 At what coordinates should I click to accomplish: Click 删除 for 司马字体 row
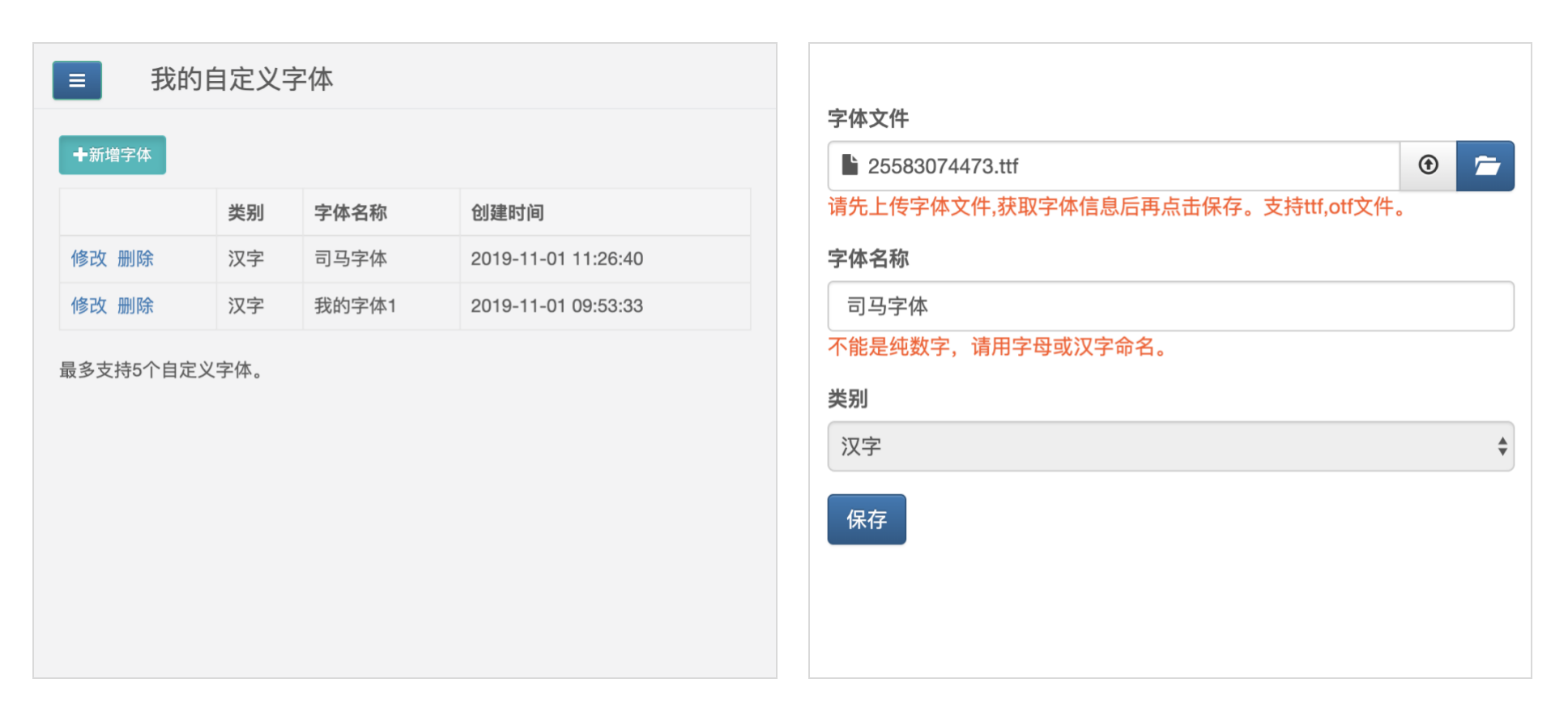coord(135,258)
